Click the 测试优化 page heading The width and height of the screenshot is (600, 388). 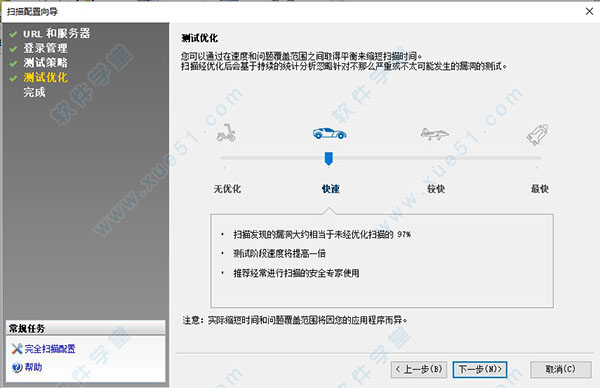click(199, 38)
